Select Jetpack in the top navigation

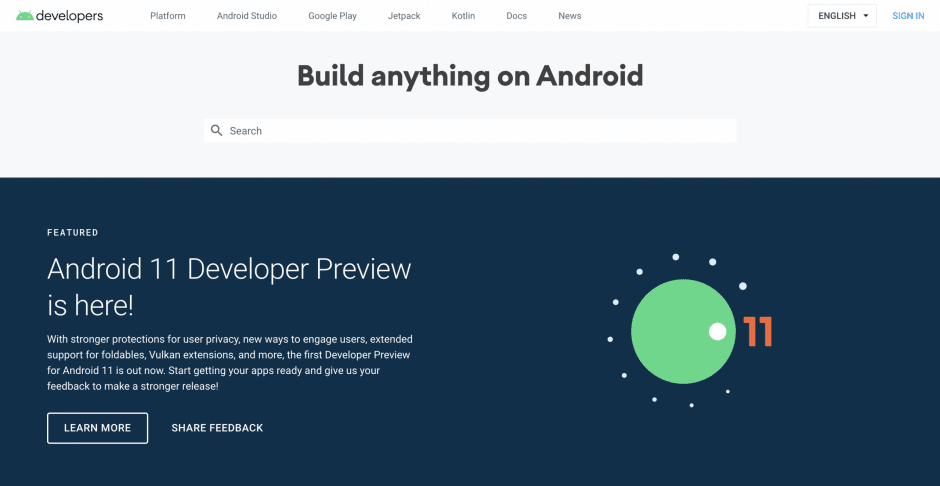click(404, 16)
